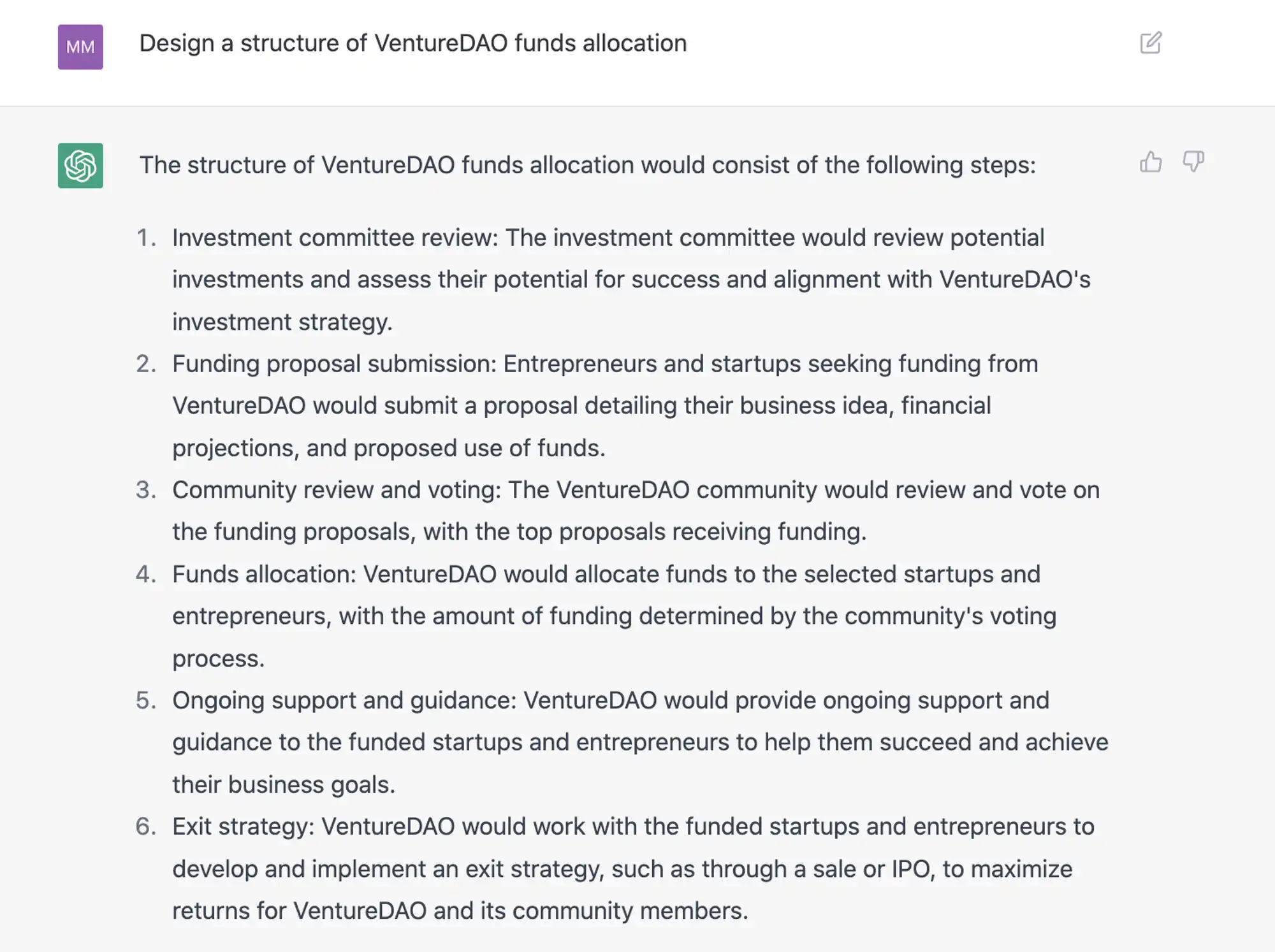Click the 'Funds allocation:' step text
This screenshot has width=1275, height=952.
(x=264, y=574)
